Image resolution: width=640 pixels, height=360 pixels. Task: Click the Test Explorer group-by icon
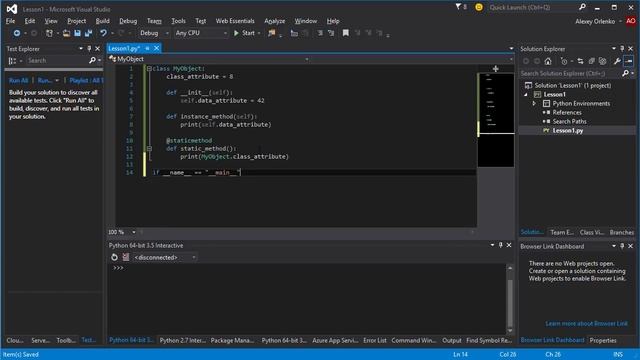pos(12,61)
